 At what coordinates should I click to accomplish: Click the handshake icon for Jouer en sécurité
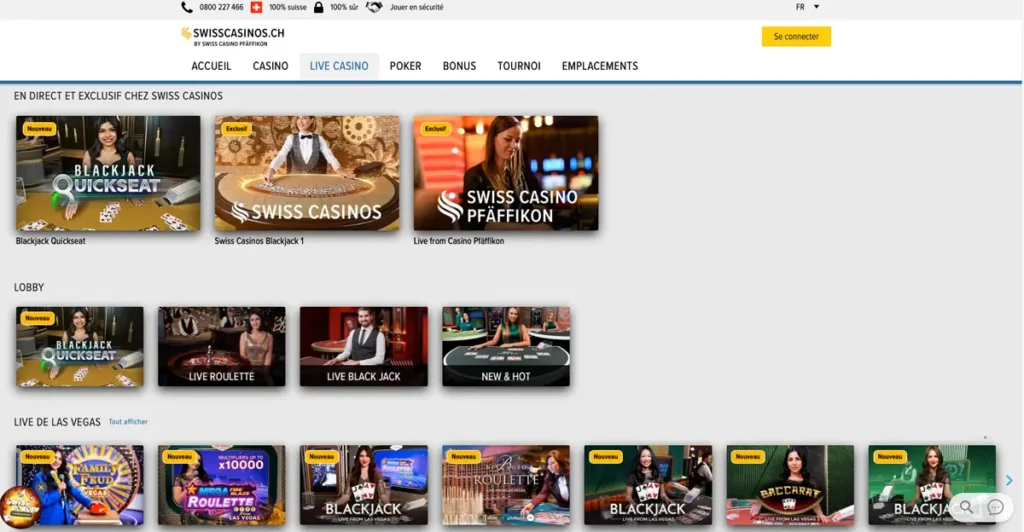tap(374, 7)
